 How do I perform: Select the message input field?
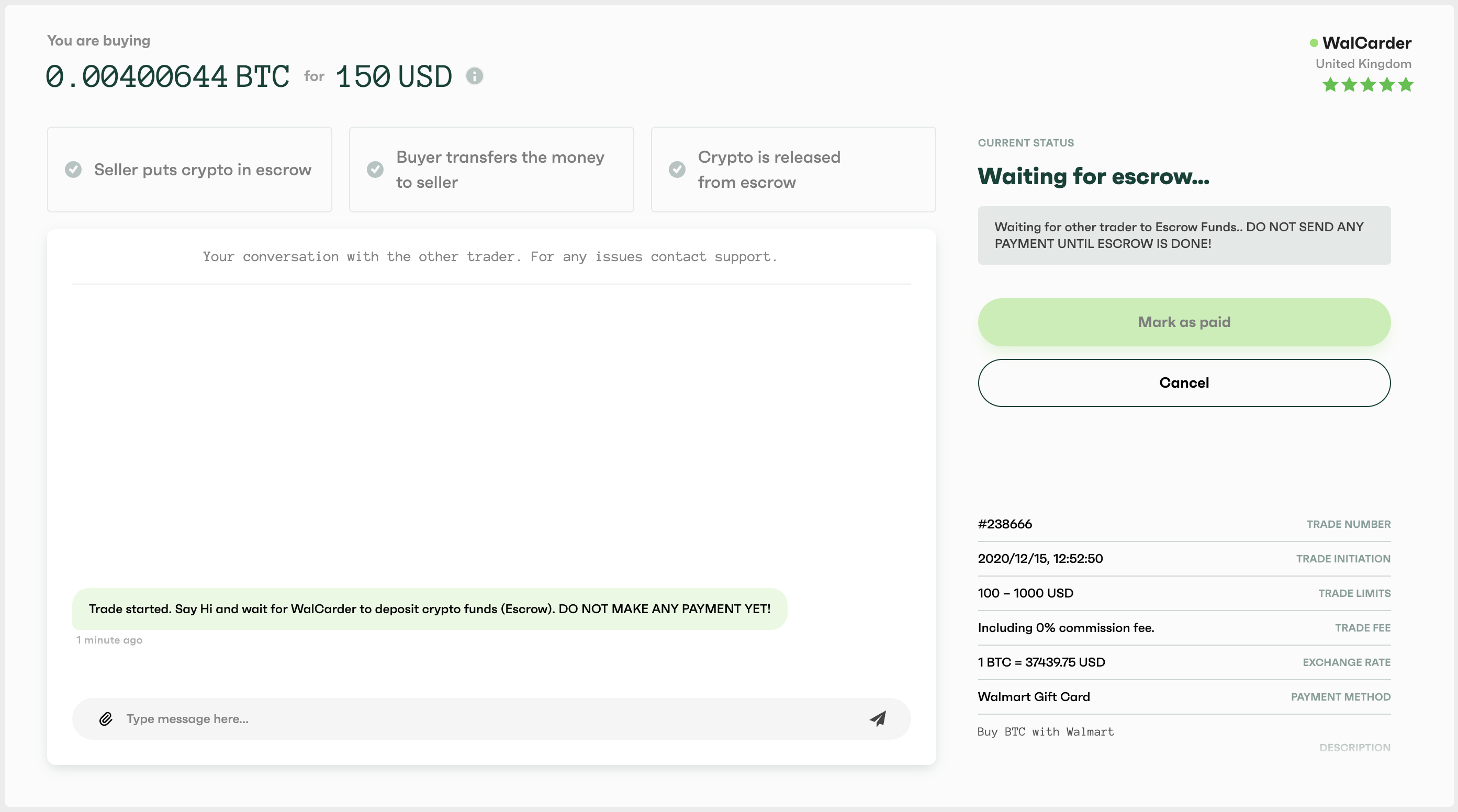(x=491, y=718)
